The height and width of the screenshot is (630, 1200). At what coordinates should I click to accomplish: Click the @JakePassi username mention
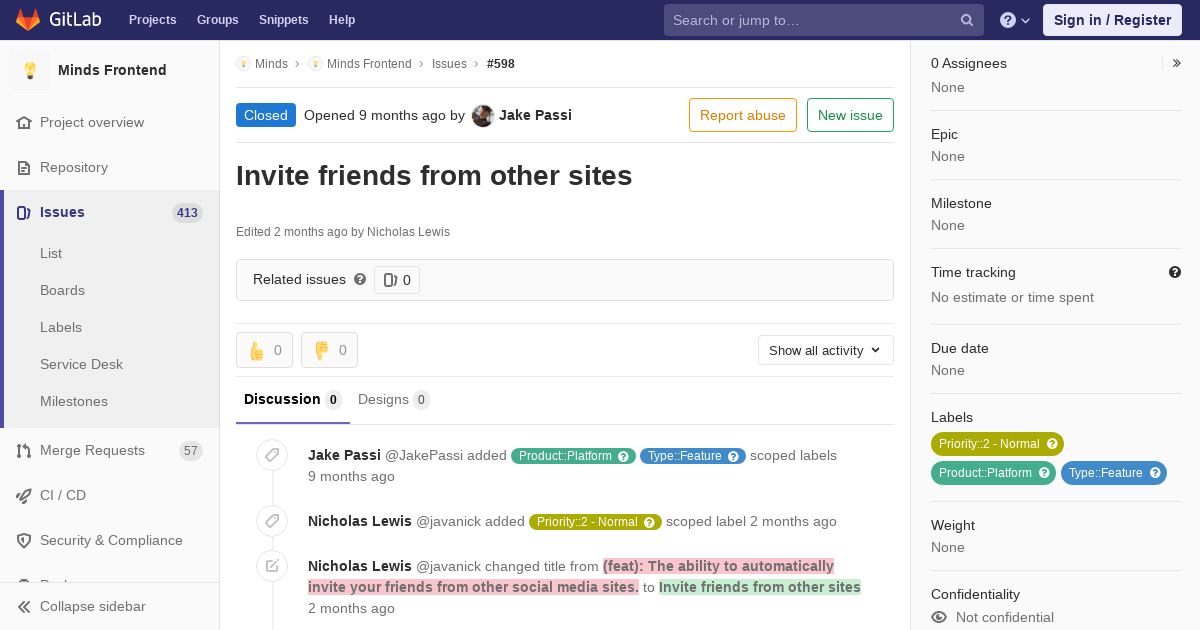[x=424, y=456]
